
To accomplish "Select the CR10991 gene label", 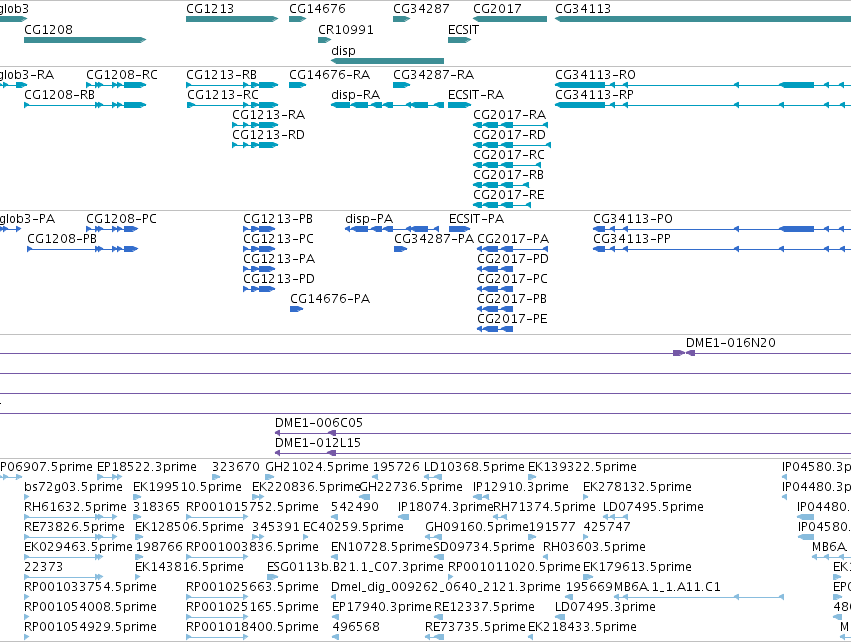I will coord(346,29).
